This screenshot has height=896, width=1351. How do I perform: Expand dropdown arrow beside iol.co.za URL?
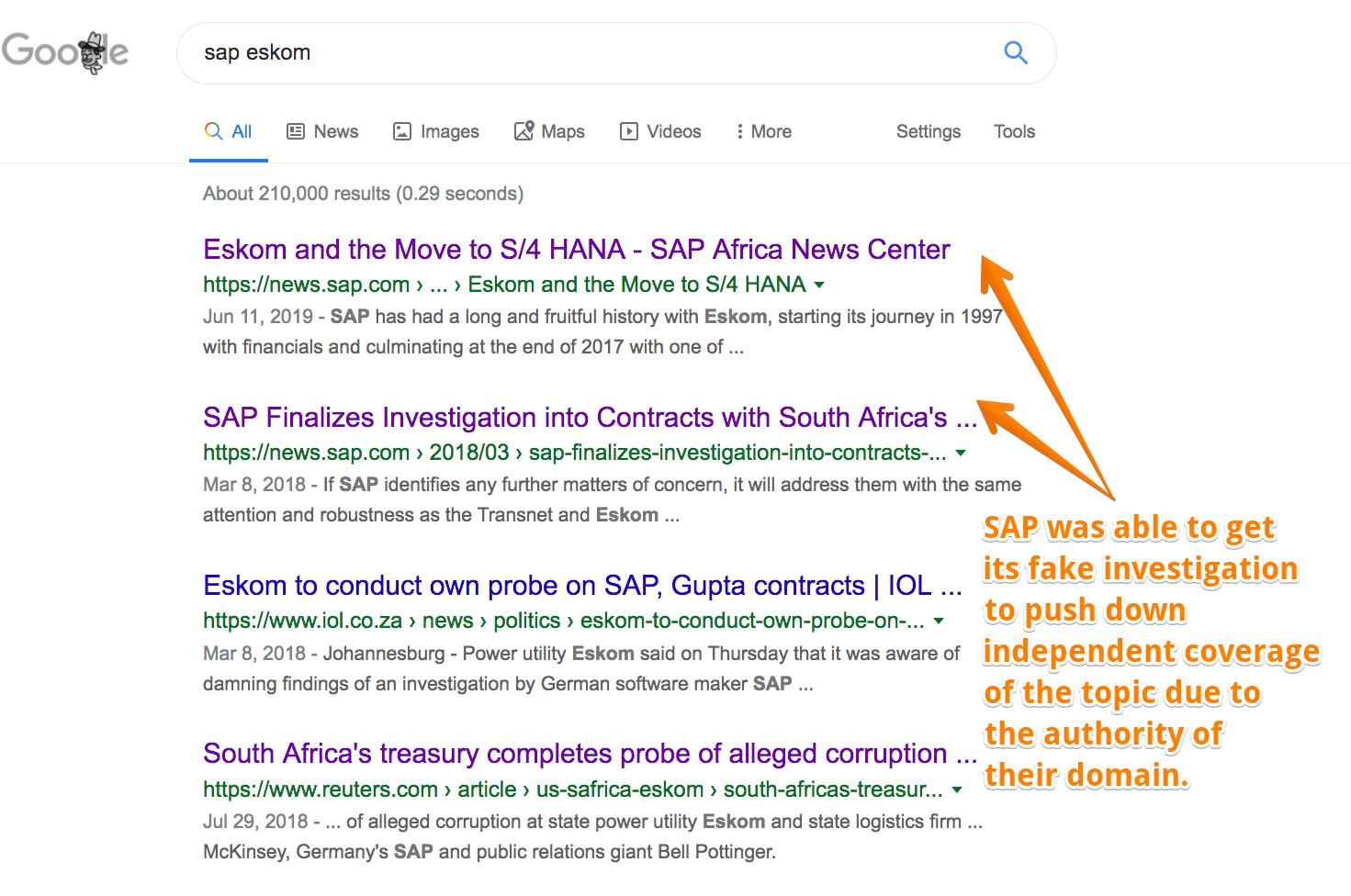[939, 621]
